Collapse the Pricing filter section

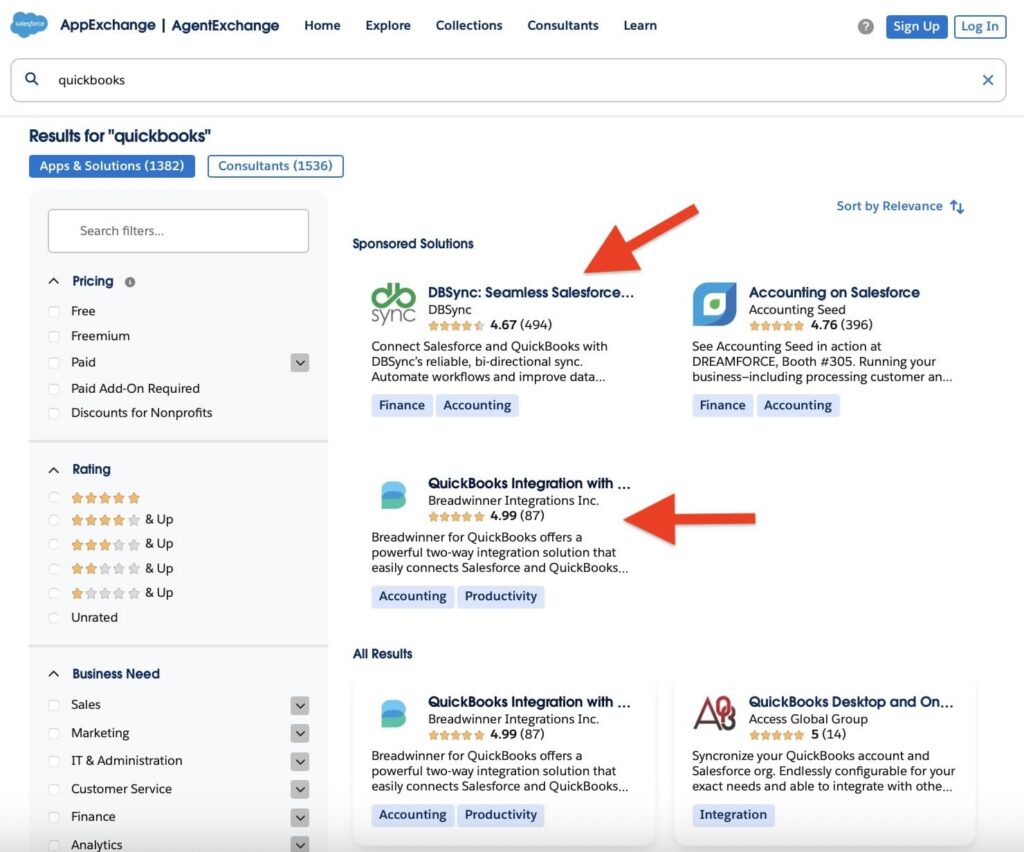pos(54,282)
